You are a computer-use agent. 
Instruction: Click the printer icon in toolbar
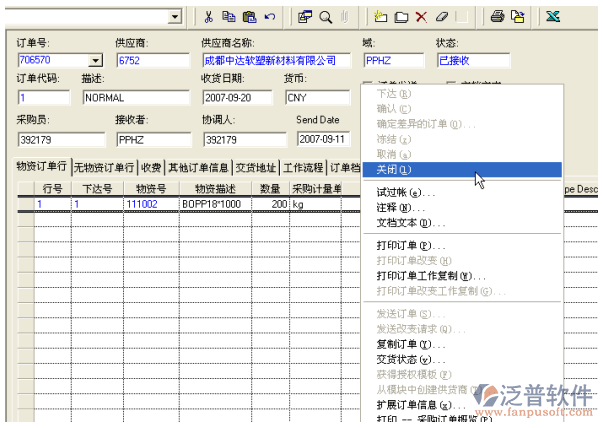click(497, 16)
